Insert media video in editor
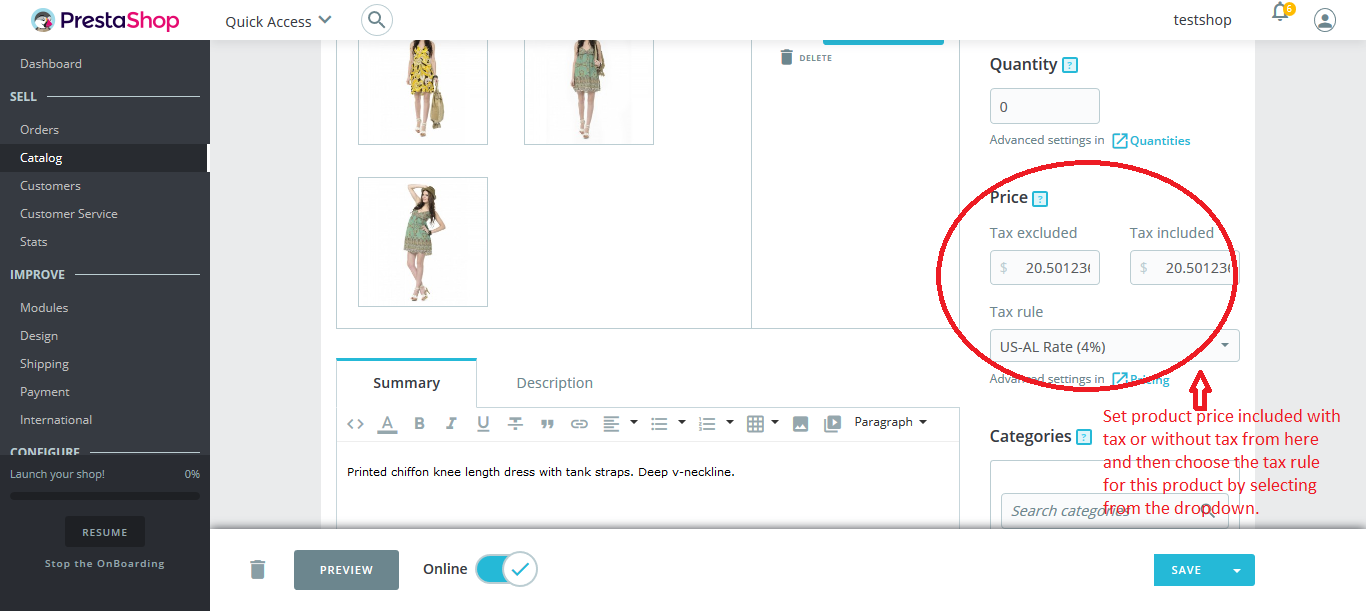Viewport: 1366px width, 611px height. click(832, 424)
